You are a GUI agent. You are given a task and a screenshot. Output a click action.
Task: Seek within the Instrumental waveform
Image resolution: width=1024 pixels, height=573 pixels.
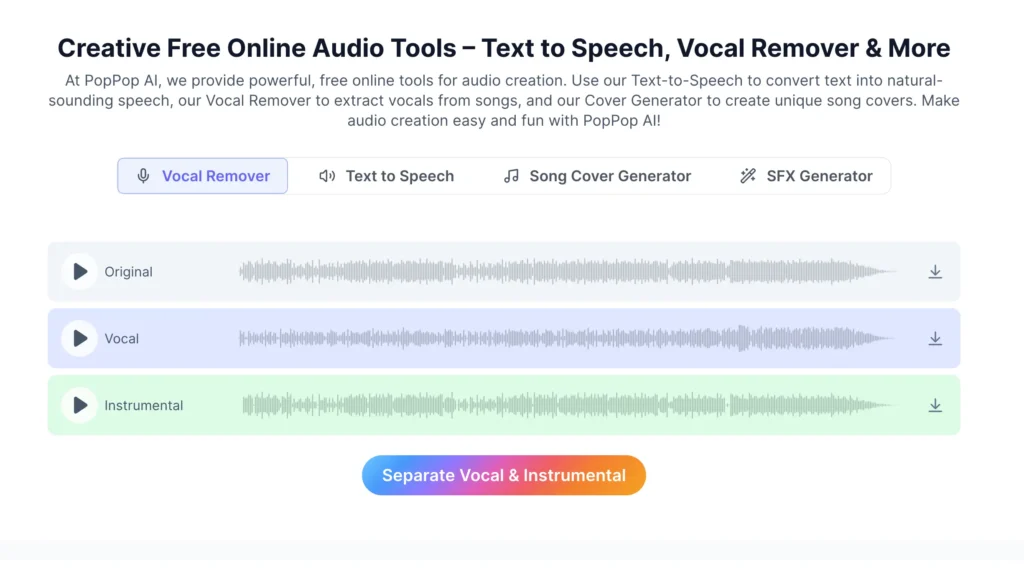pos(568,405)
